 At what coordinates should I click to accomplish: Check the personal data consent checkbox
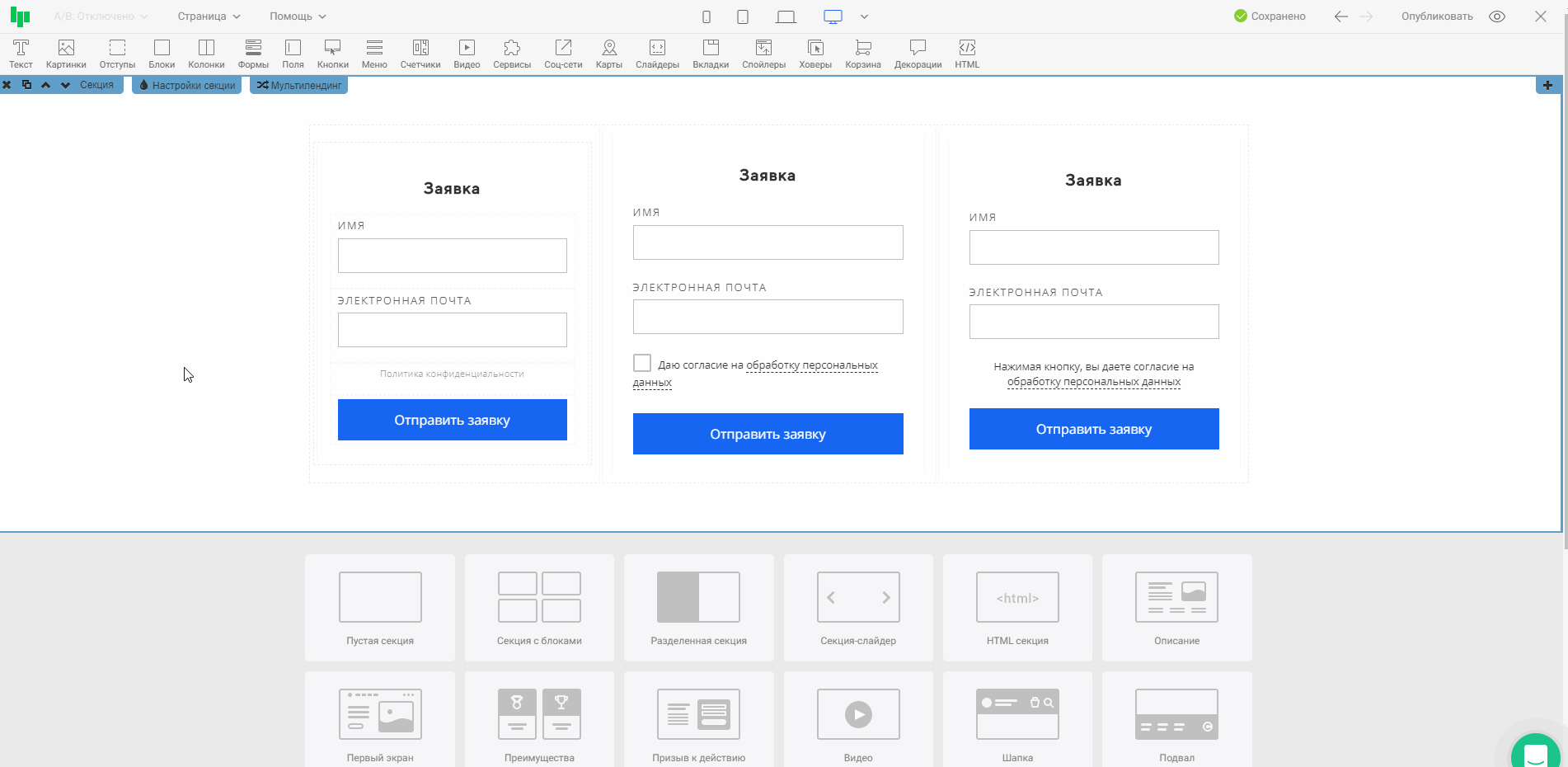[x=642, y=363]
